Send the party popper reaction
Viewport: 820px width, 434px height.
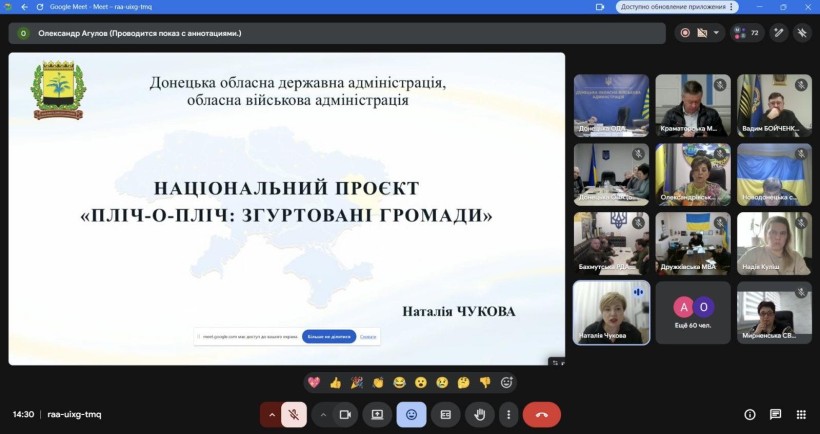[x=357, y=383]
